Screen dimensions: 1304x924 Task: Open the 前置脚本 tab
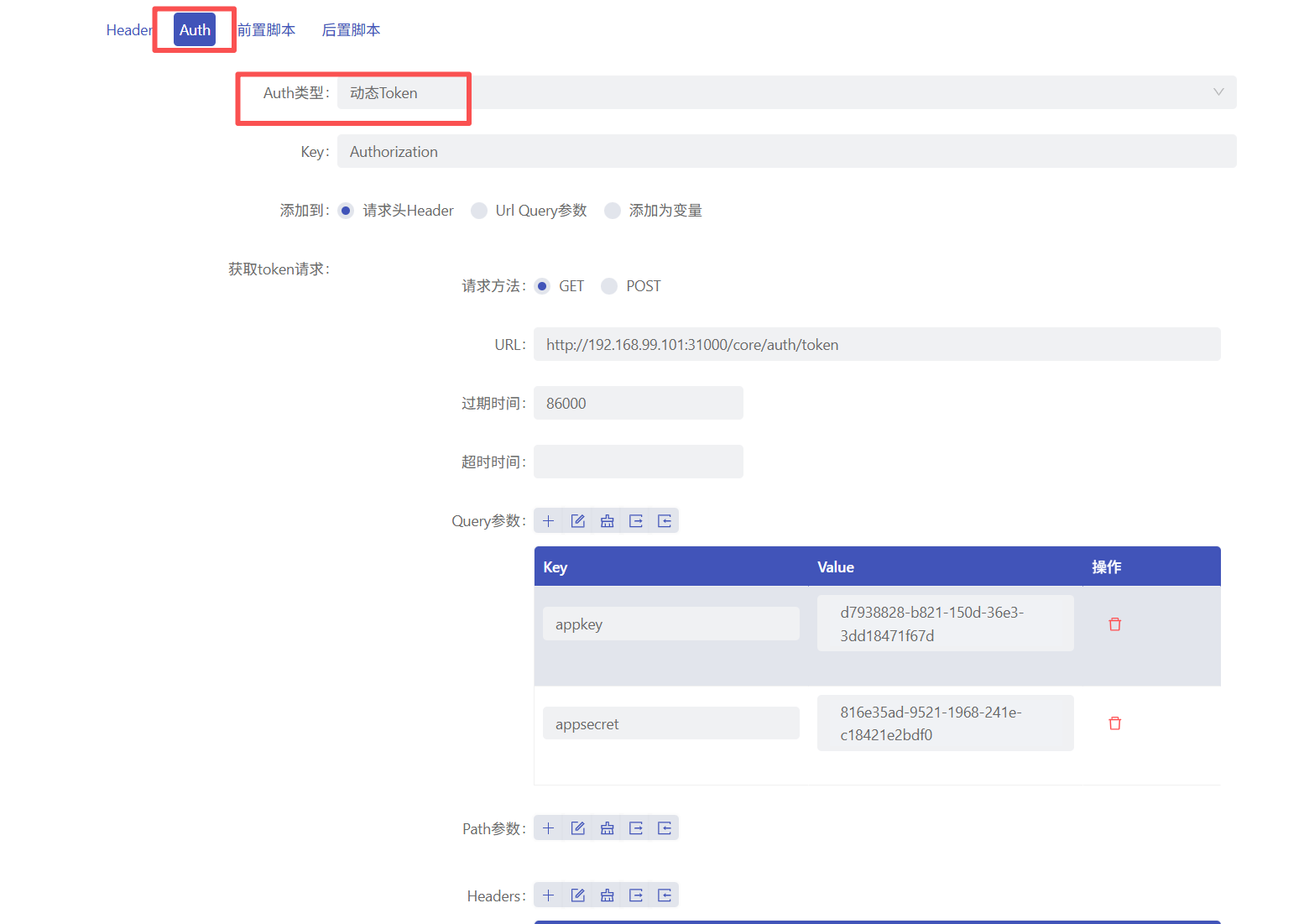[266, 30]
